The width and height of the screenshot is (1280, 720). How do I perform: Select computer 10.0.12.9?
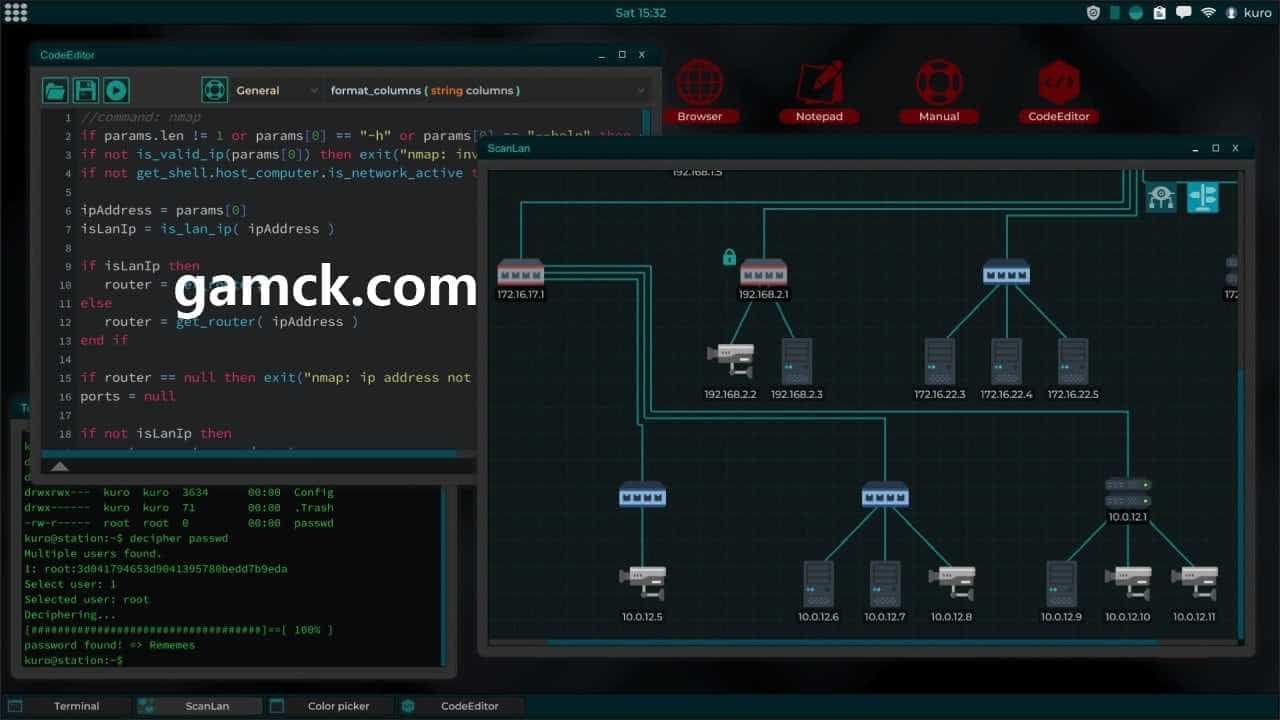click(x=1061, y=584)
